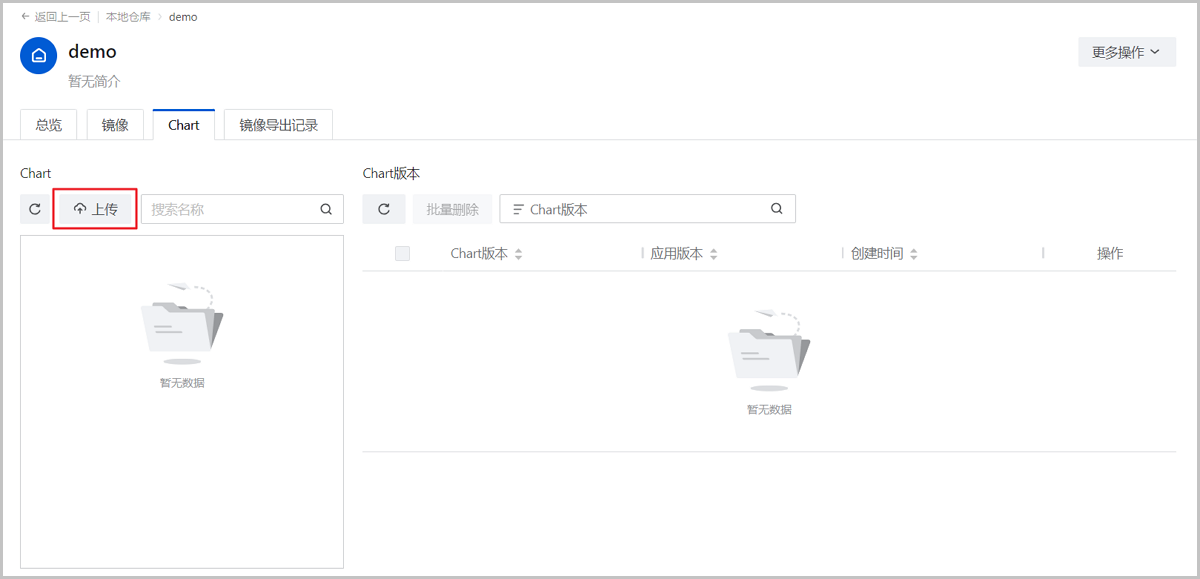Open the 更多操作 dropdown
1200x579 pixels.
pos(1126,52)
